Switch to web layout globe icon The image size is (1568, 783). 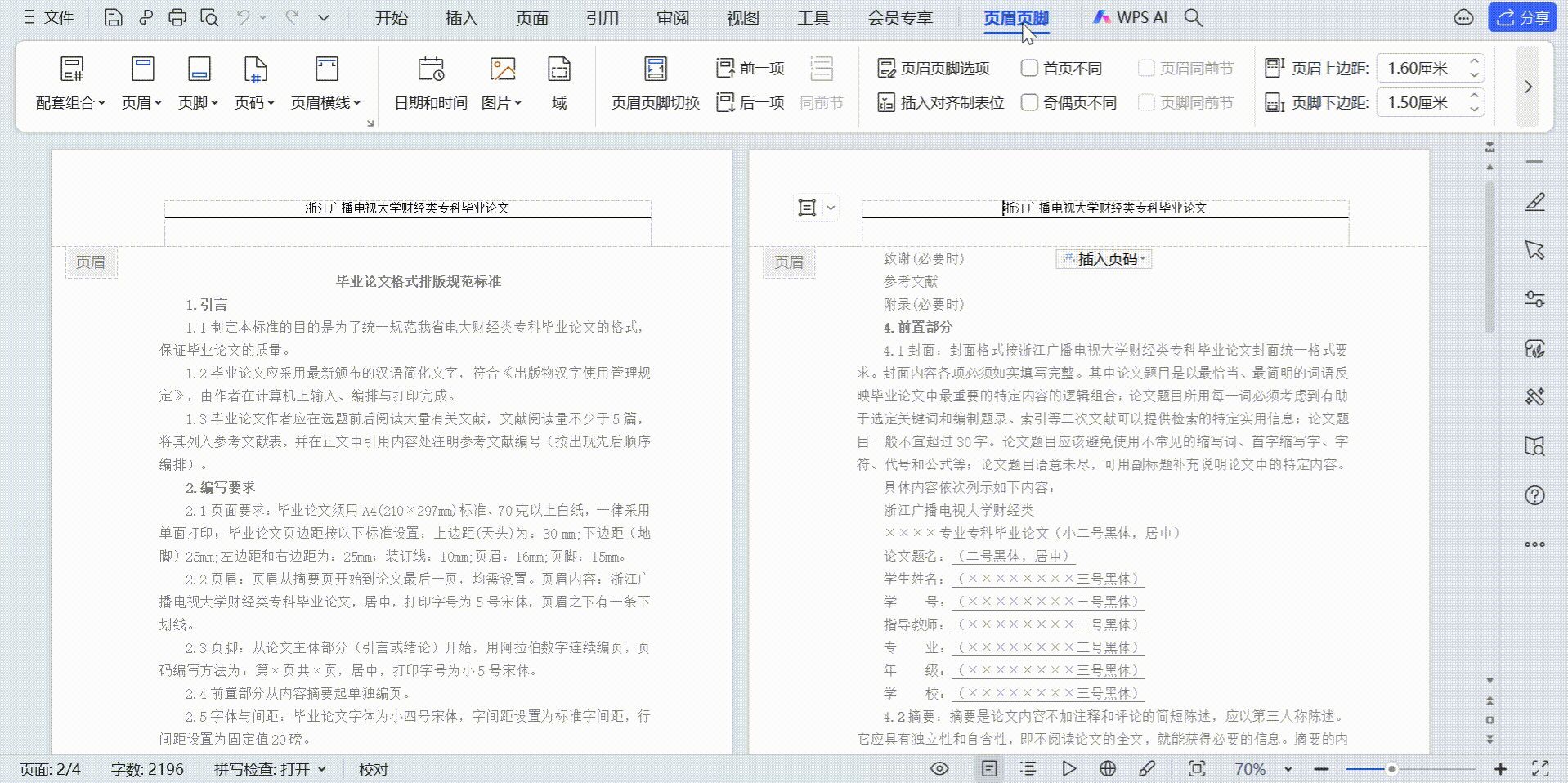point(1108,768)
